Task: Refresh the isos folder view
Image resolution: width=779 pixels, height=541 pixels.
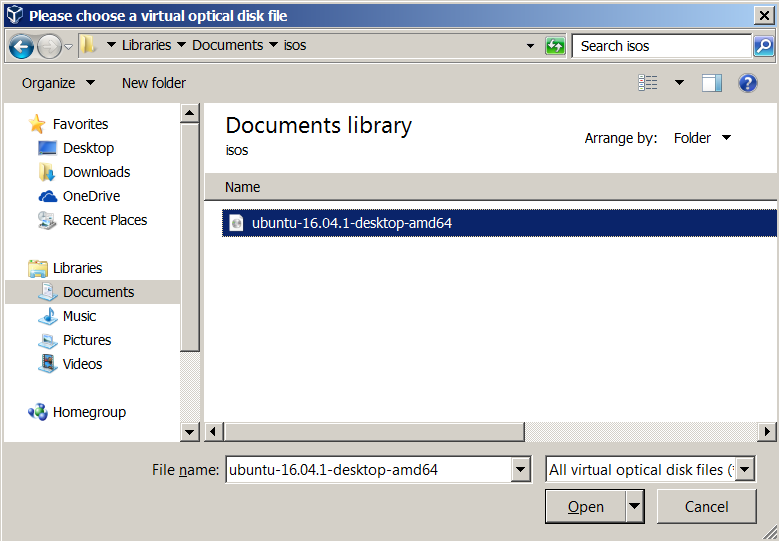Action: pyautogui.click(x=555, y=46)
